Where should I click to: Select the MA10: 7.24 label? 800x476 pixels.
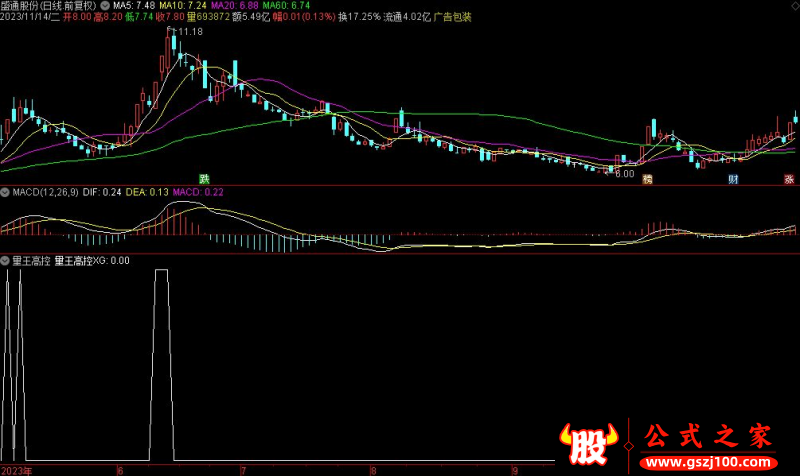tap(183, 6)
